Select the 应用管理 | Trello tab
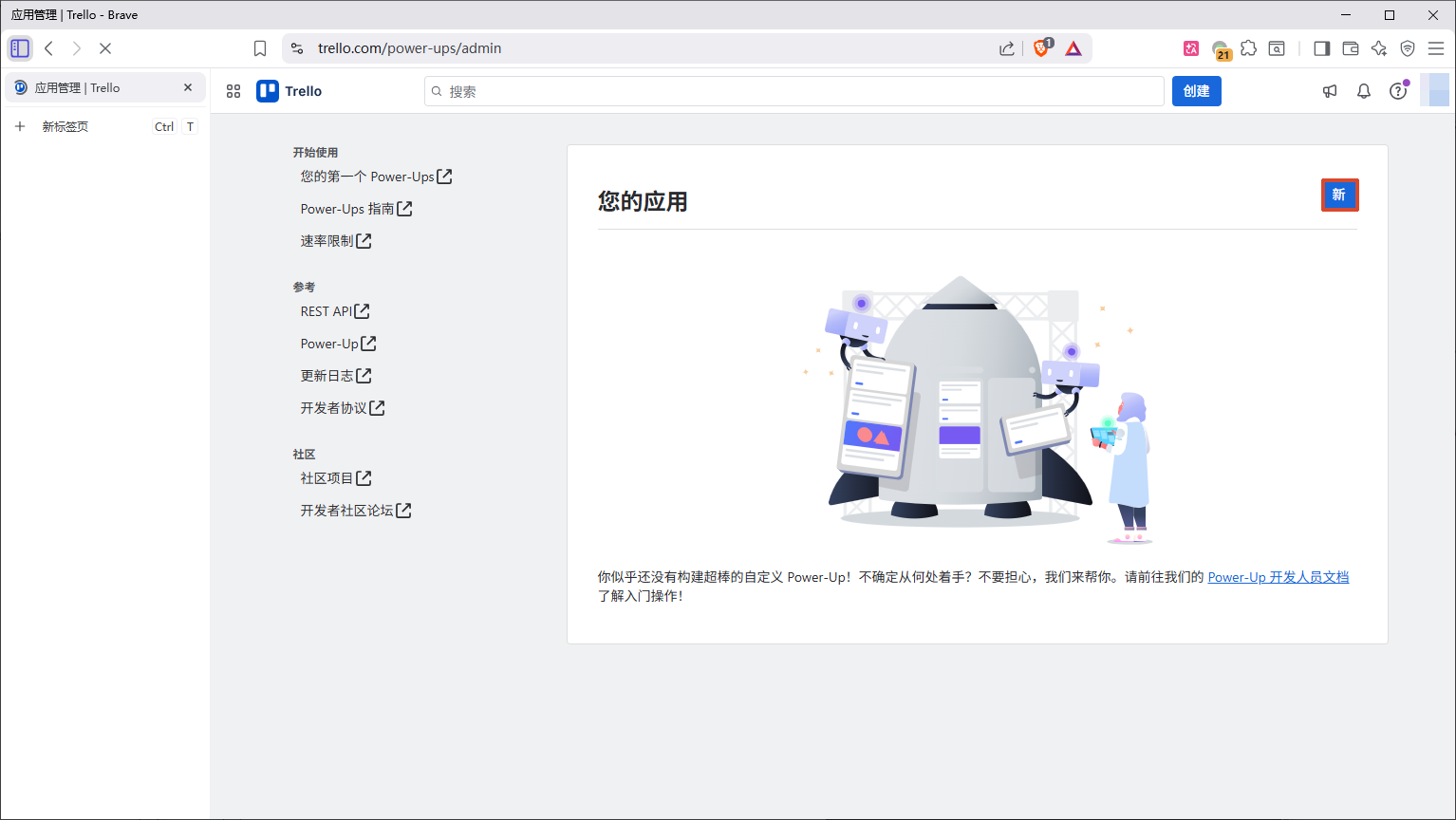 [x=104, y=87]
